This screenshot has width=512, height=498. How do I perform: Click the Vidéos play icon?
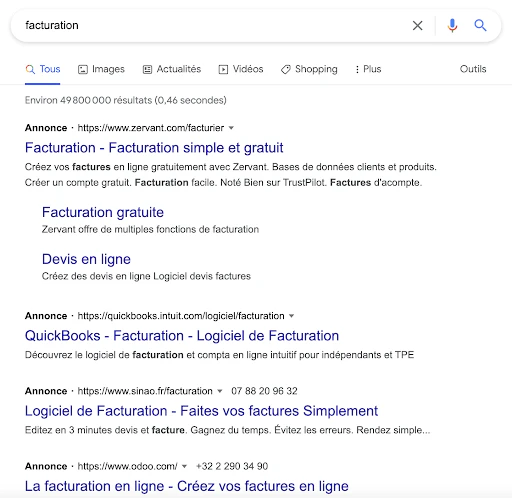click(223, 69)
